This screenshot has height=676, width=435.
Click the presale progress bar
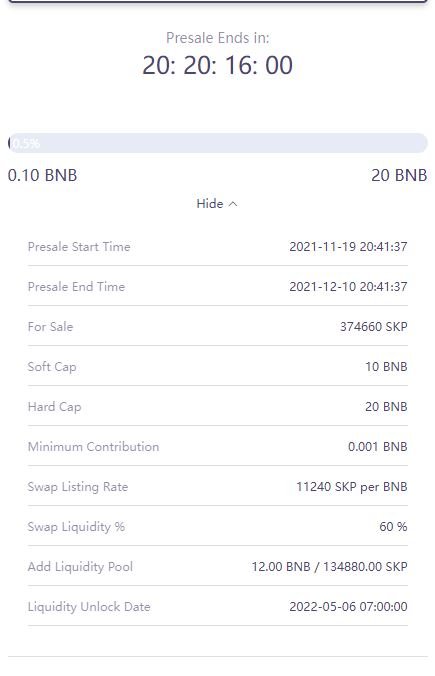[218, 143]
